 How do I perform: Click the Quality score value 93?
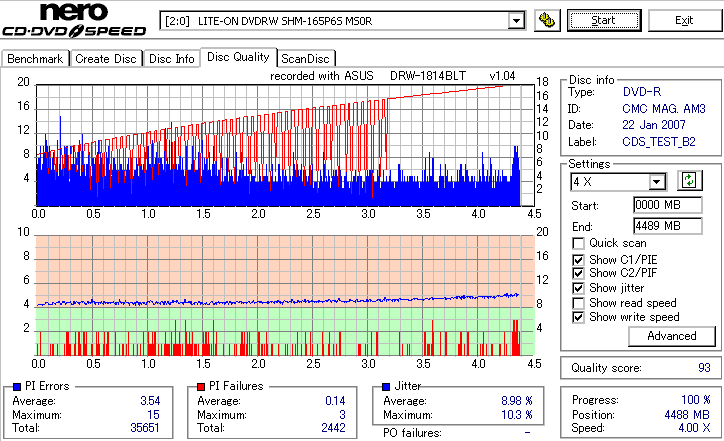[704, 368]
